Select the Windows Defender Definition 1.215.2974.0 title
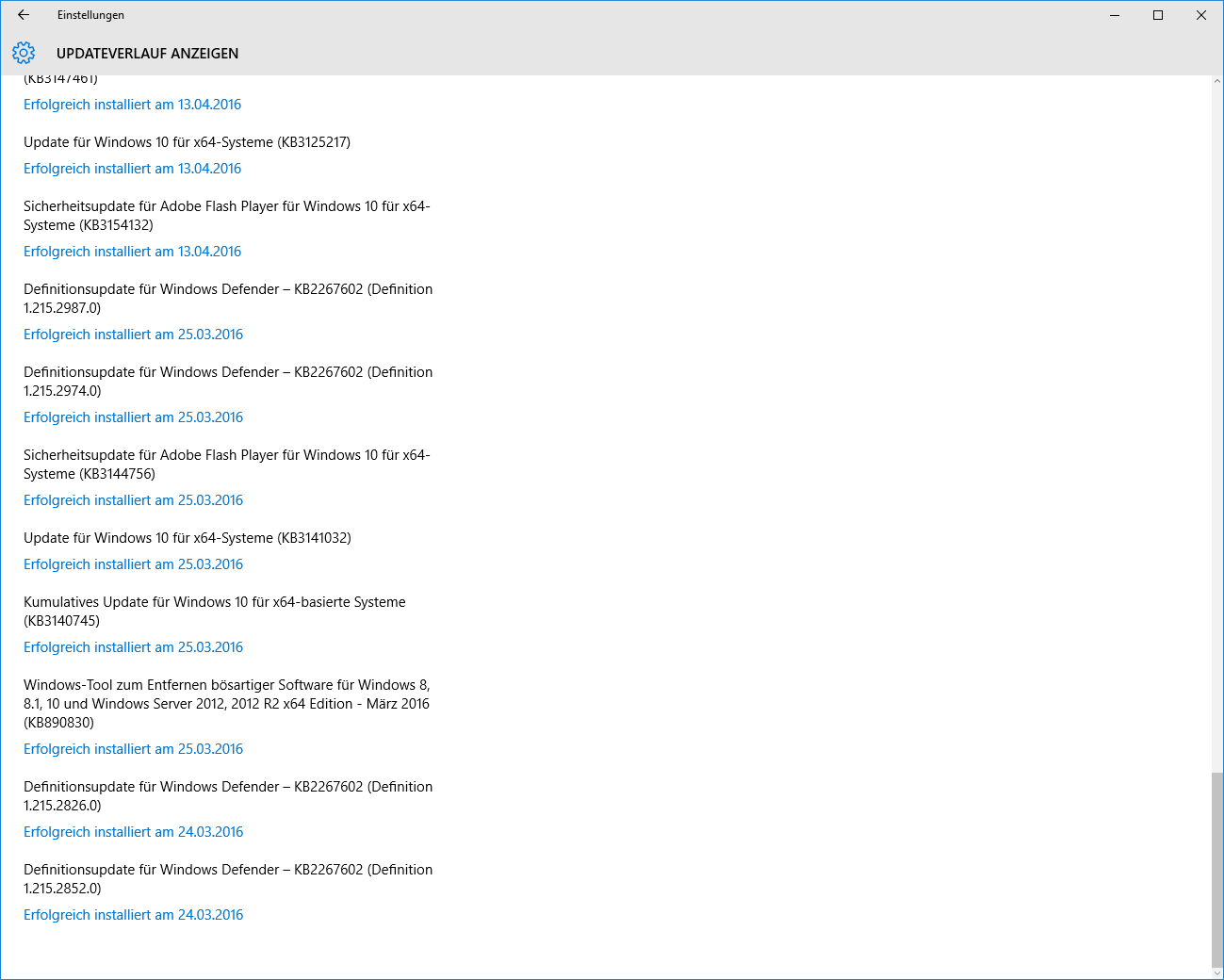The image size is (1224, 980). pyautogui.click(x=228, y=382)
